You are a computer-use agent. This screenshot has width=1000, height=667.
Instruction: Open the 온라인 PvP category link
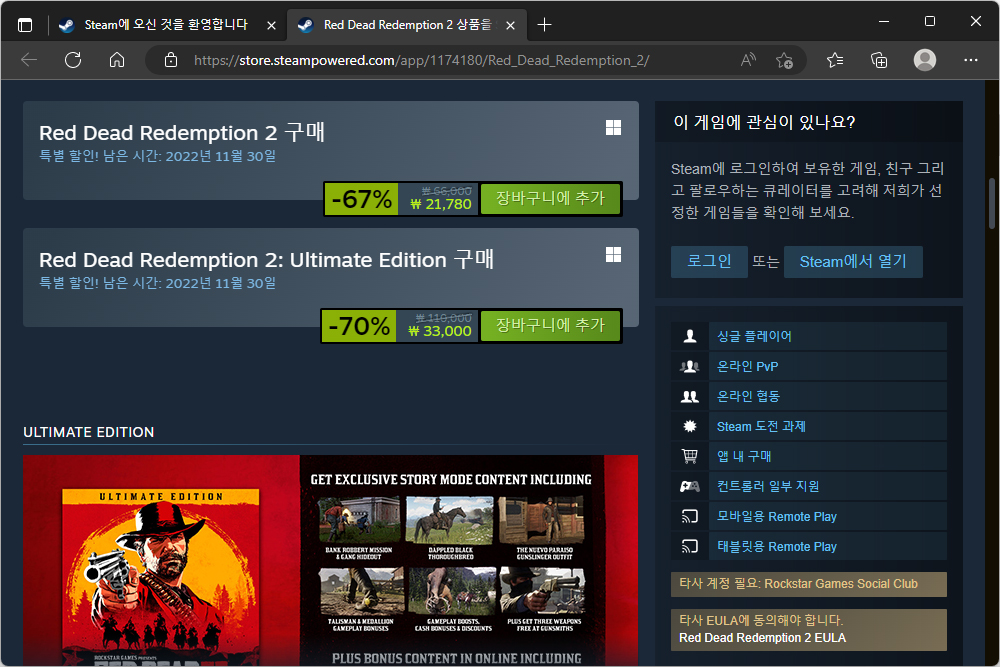(x=747, y=366)
